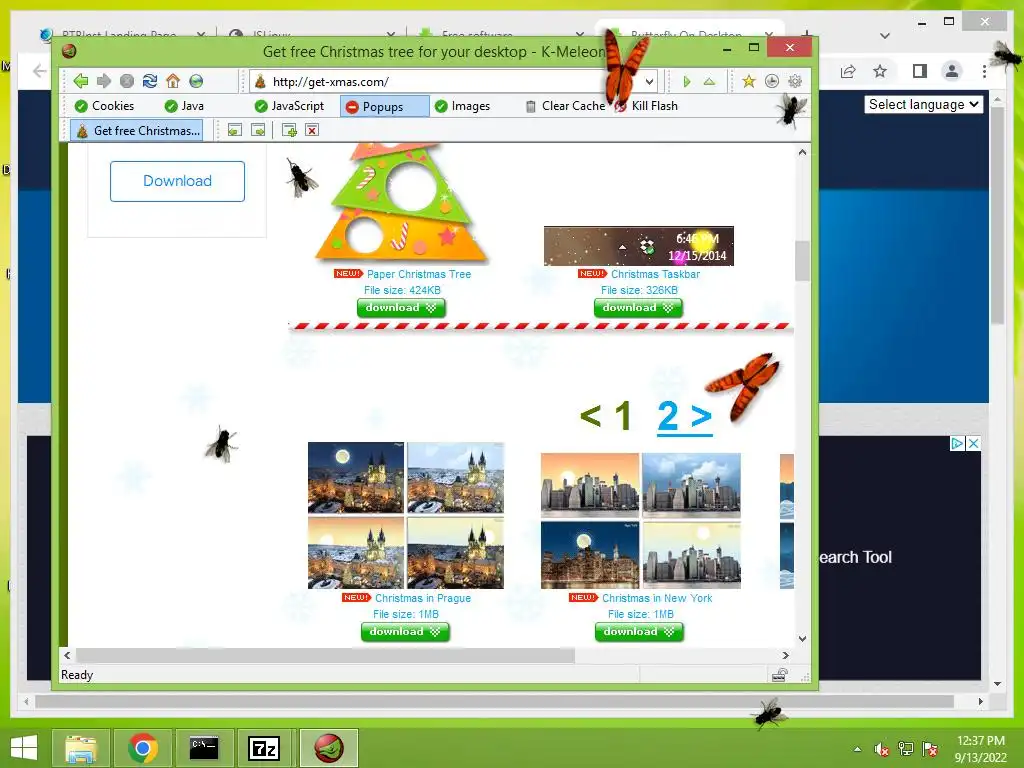The height and width of the screenshot is (768, 1024).
Task: Toggle Cookies permission in K-Meleon
Action: (x=104, y=106)
